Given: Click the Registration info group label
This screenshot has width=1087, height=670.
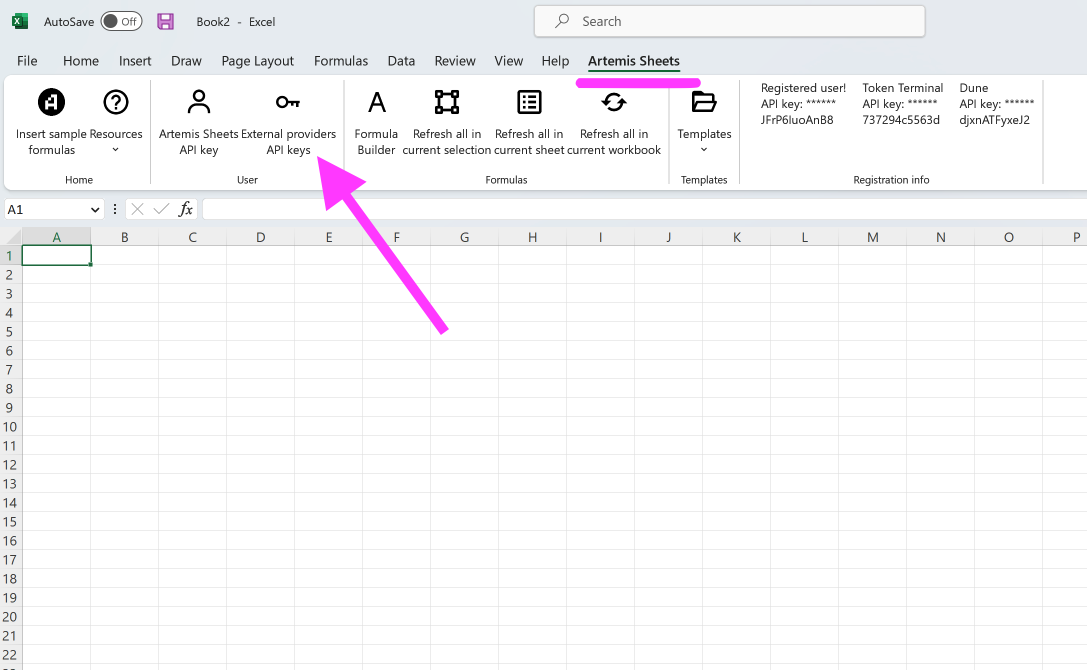Looking at the screenshot, I should 892,180.
